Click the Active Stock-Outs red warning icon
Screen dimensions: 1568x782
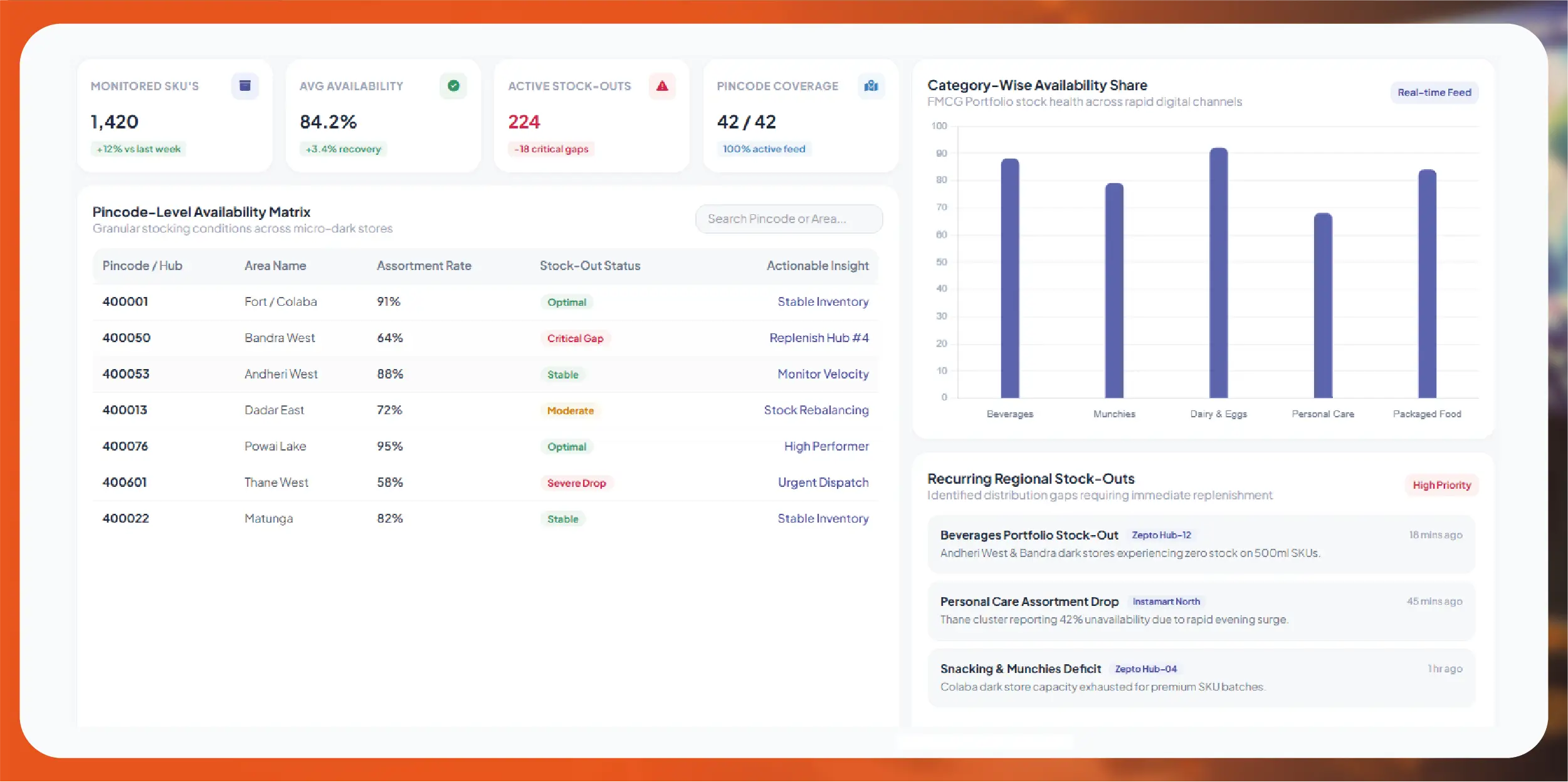[662, 86]
